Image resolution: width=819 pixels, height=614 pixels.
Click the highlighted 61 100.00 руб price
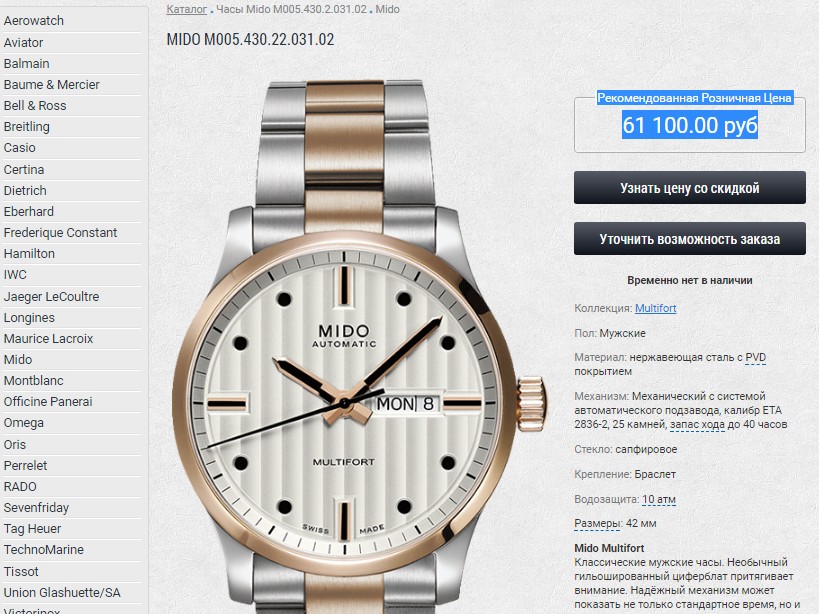tap(689, 126)
